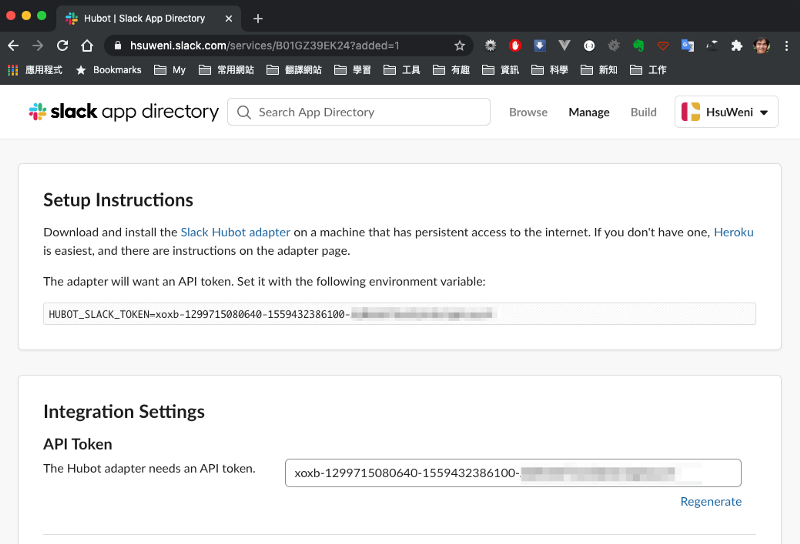Open the Manage section

coord(589,112)
